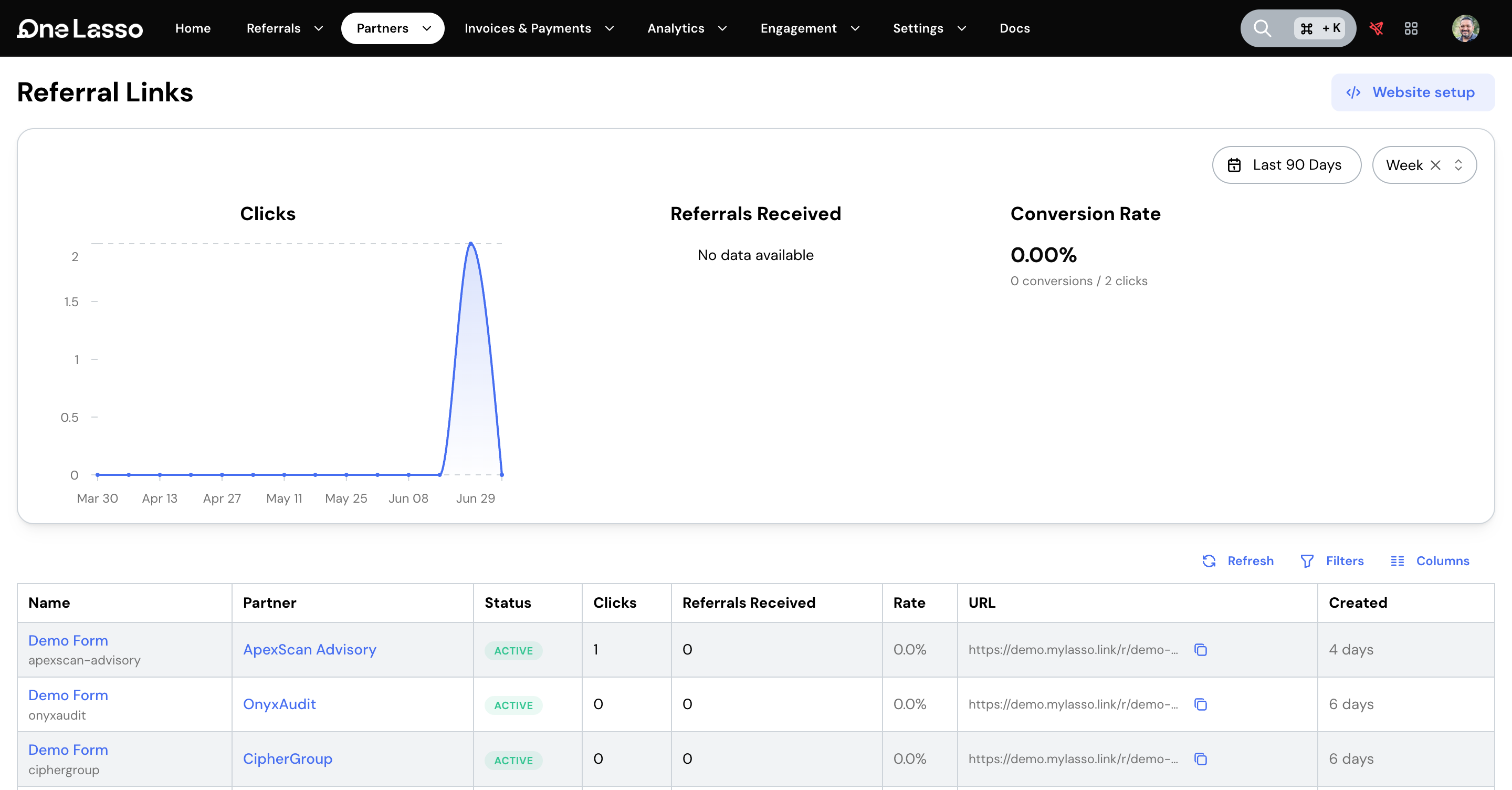Expand the Week interval dropdown
1512x790 pixels.
pos(1458,165)
